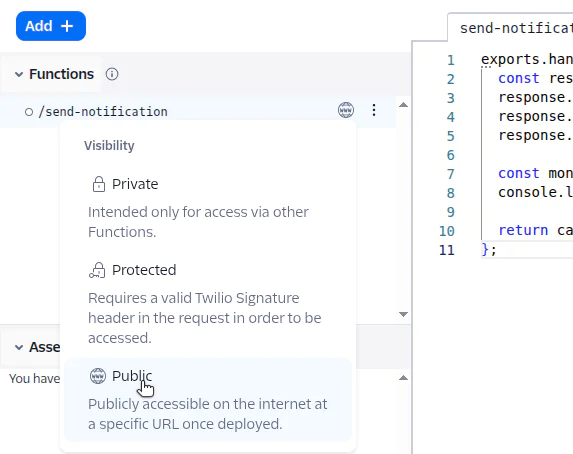Click the Functions list scroll-up arrow

[x=403, y=105]
